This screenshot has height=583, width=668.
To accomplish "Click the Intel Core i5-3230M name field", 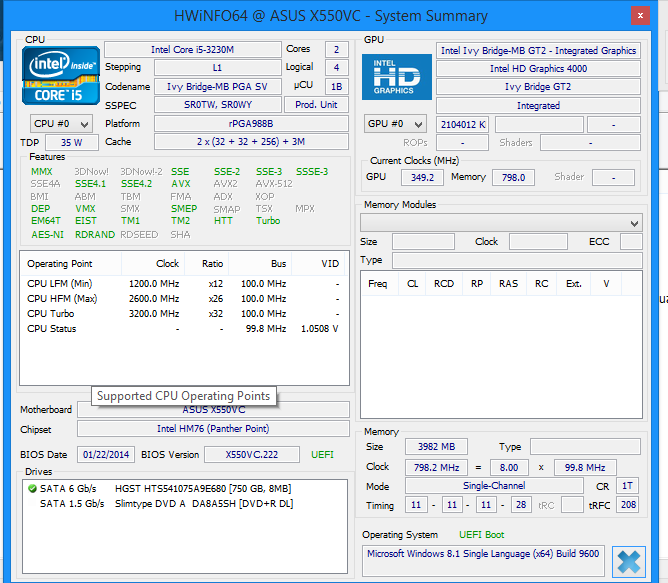I will point(193,50).
